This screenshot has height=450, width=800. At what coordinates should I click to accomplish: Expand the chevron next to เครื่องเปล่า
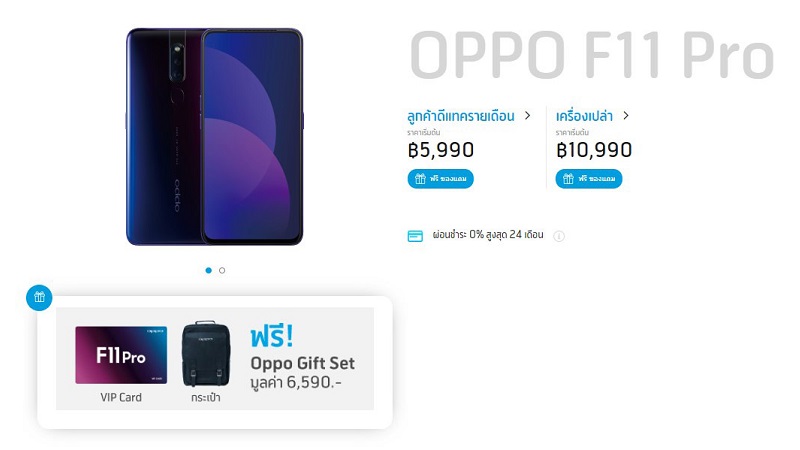pos(626,116)
